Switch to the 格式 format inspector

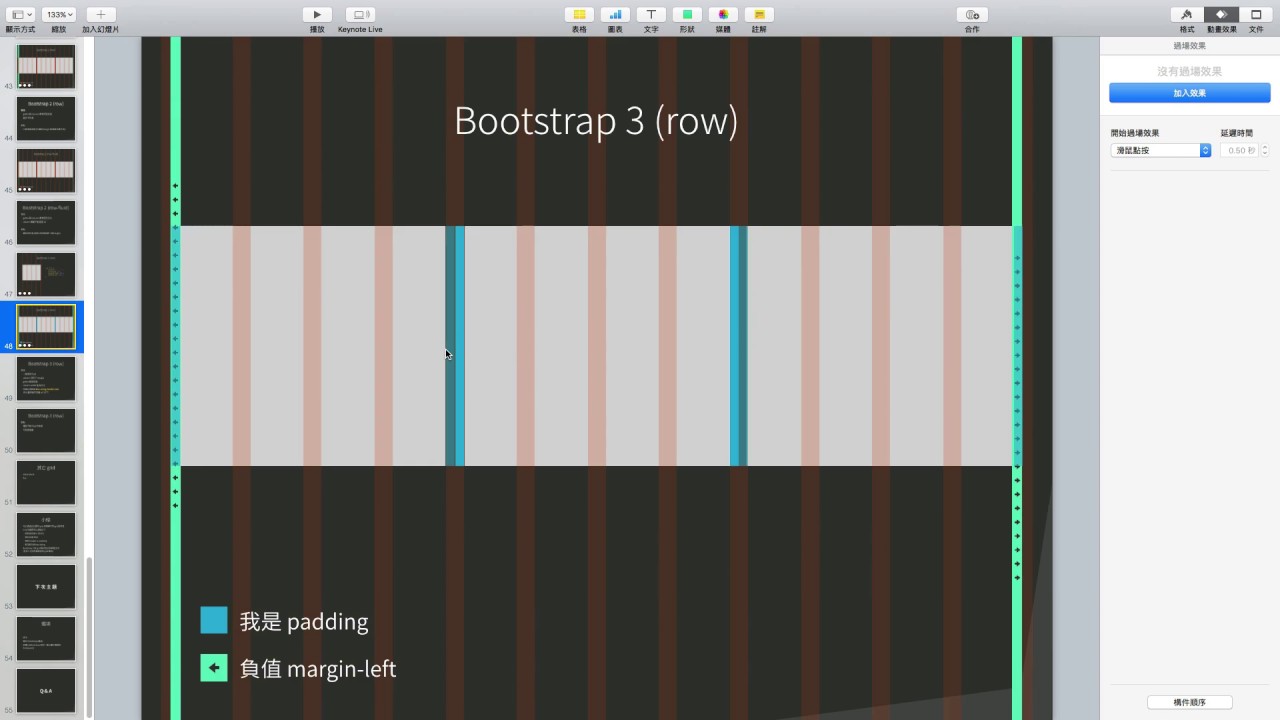[1187, 15]
